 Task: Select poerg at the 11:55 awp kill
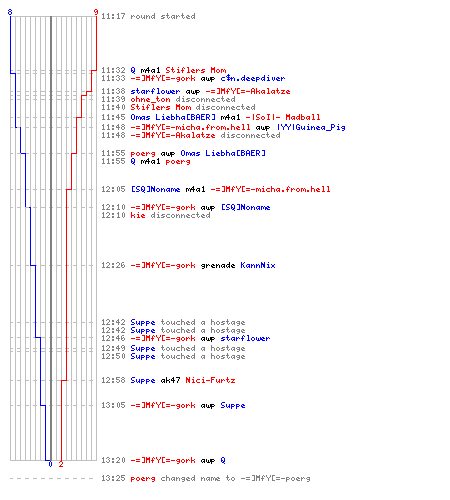pos(143,153)
